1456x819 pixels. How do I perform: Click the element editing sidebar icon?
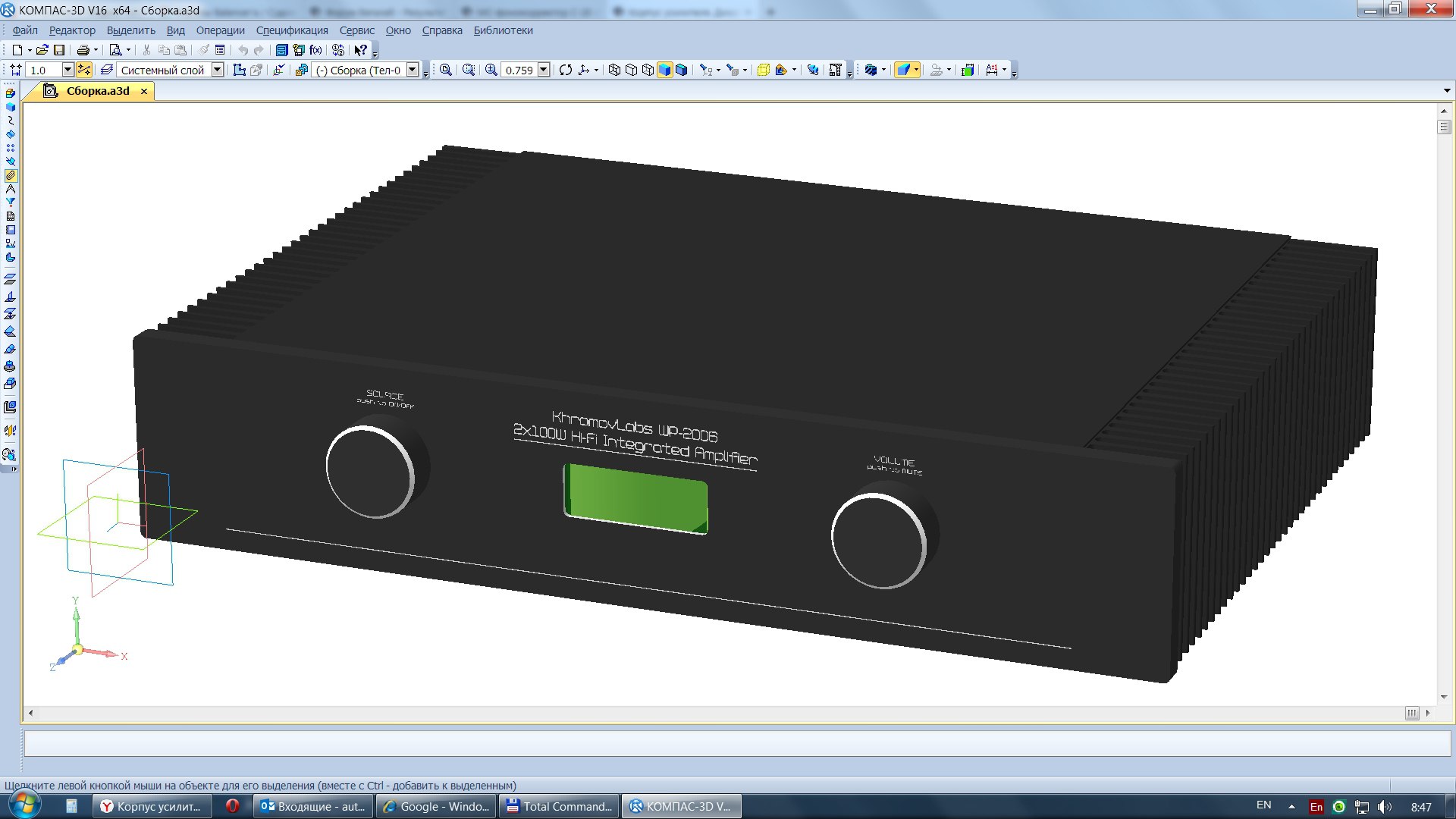(11, 93)
